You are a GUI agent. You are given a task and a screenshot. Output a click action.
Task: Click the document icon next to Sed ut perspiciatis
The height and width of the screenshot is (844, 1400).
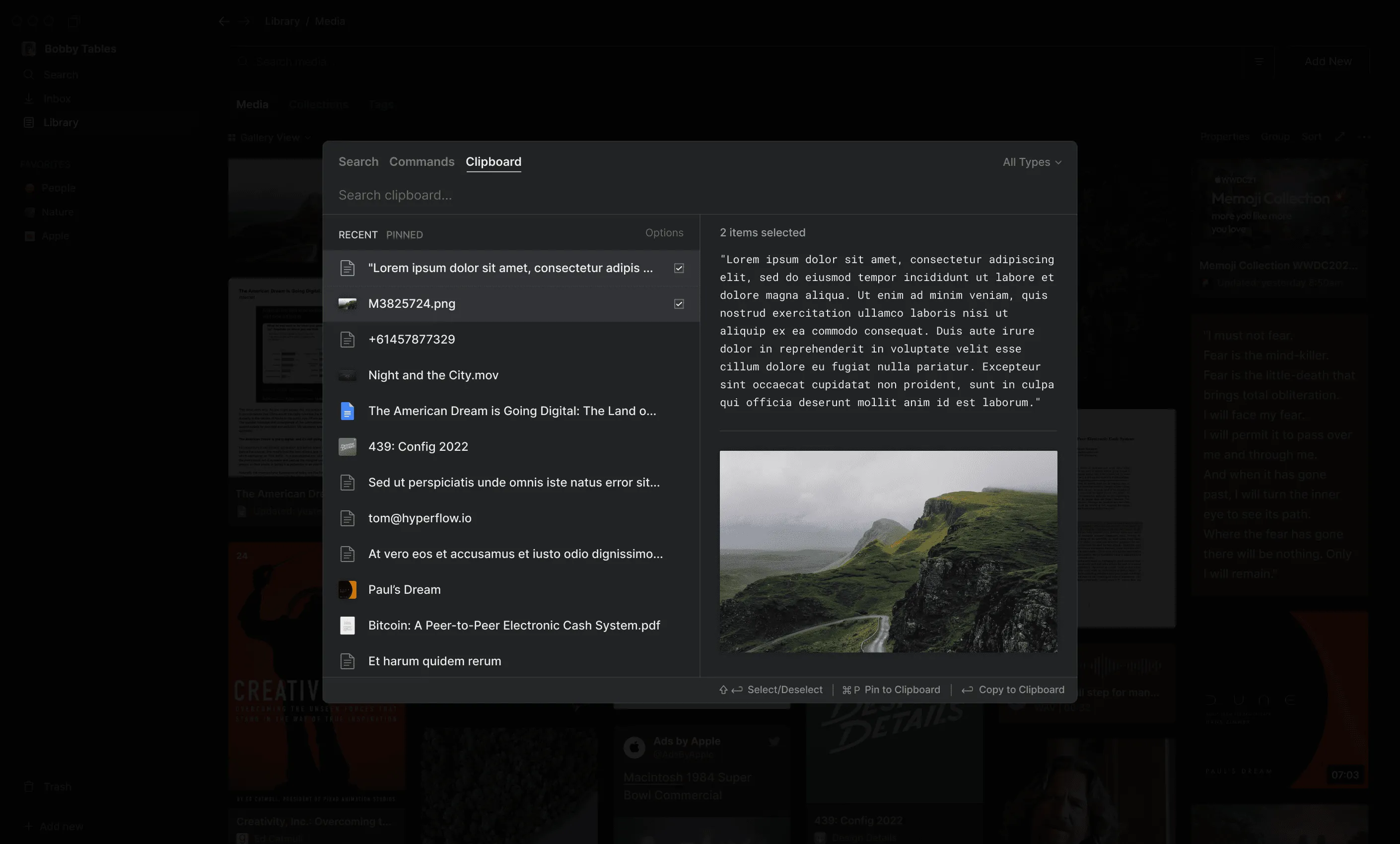coord(347,483)
